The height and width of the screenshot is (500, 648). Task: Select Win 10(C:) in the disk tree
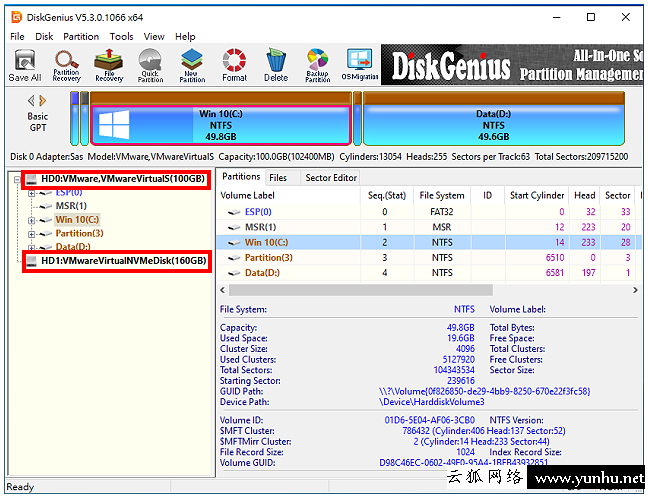(77, 219)
